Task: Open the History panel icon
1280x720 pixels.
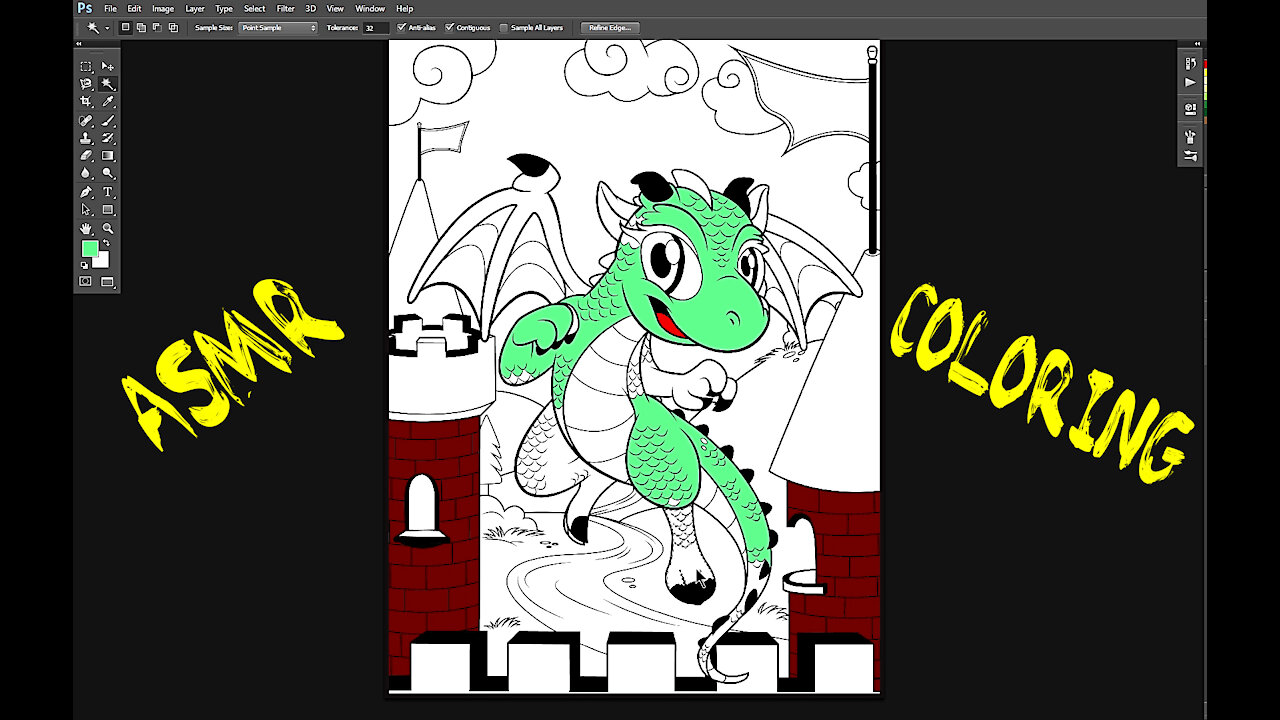Action: tap(1190, 63)
